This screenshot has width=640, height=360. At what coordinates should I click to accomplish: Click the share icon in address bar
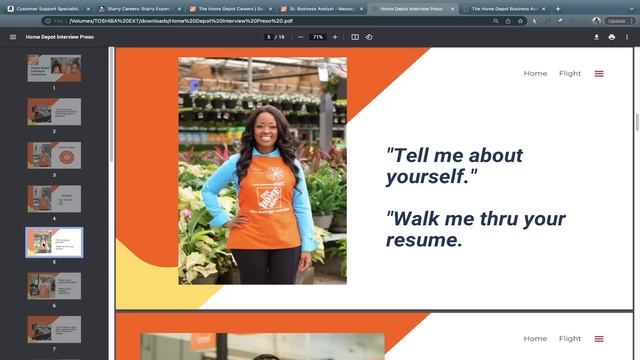pyautogui.click(x=508, y=21)
